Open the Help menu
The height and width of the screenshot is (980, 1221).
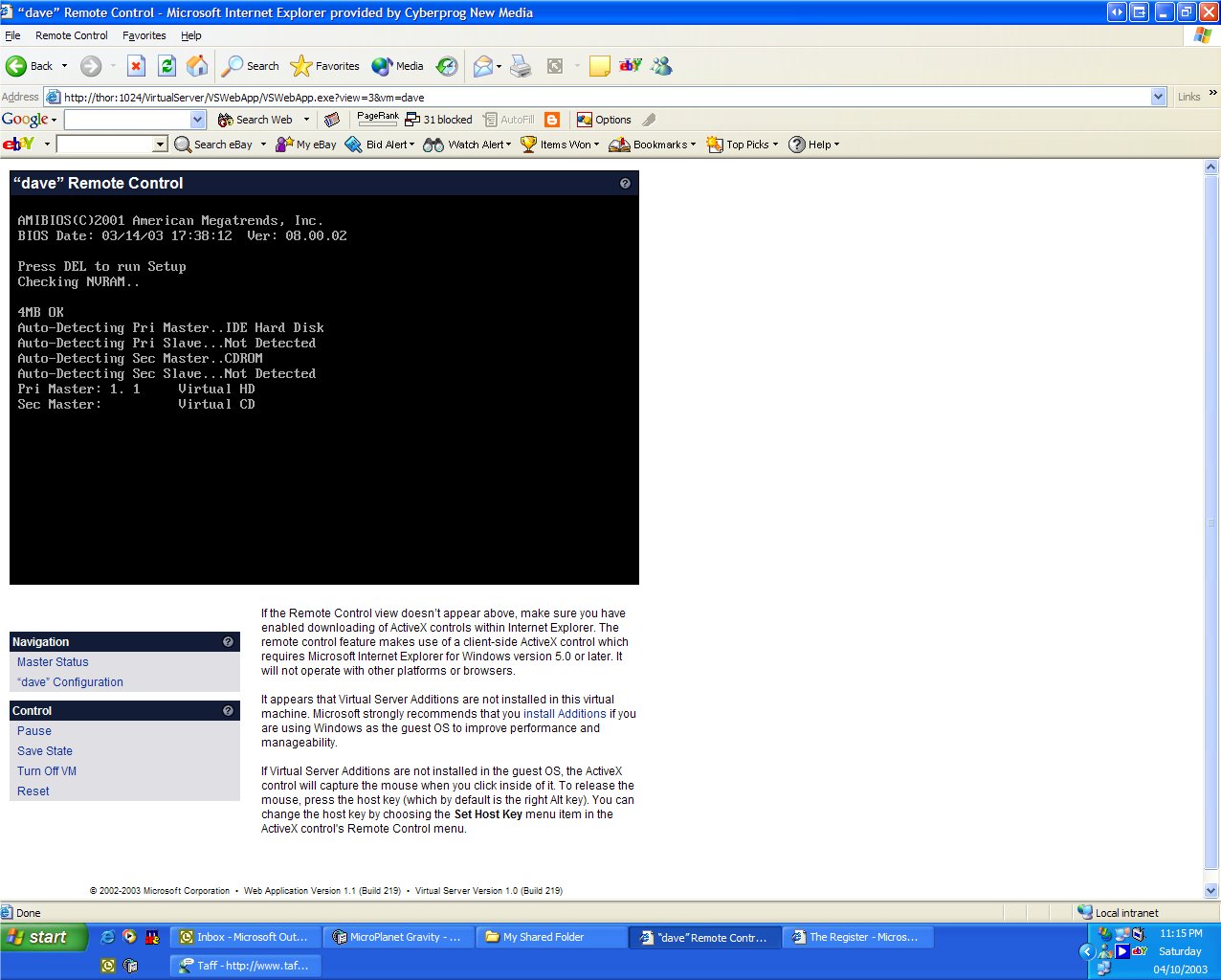pos(191,35)
